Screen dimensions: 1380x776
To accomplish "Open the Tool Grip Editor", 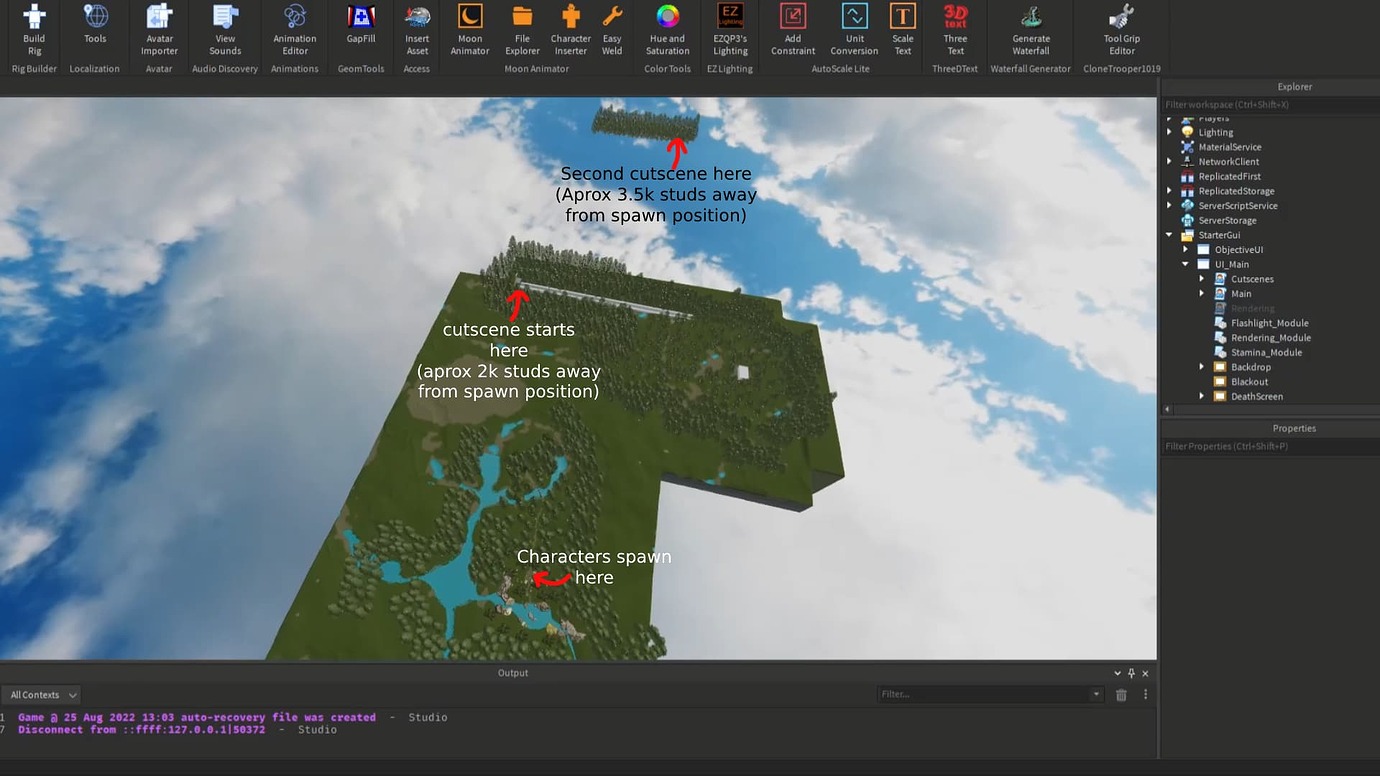I will [x=1122, y=30].
